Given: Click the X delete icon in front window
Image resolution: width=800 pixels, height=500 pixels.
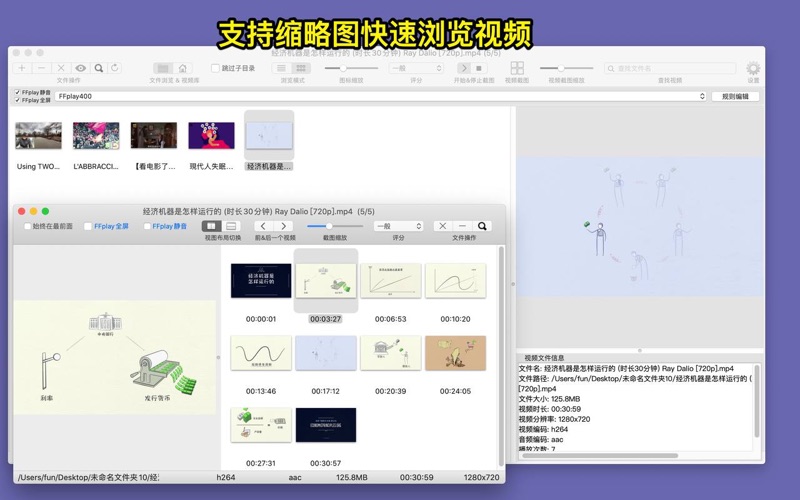Looking at the screenshot, I should pyautogui.click(x=443, y=226).
